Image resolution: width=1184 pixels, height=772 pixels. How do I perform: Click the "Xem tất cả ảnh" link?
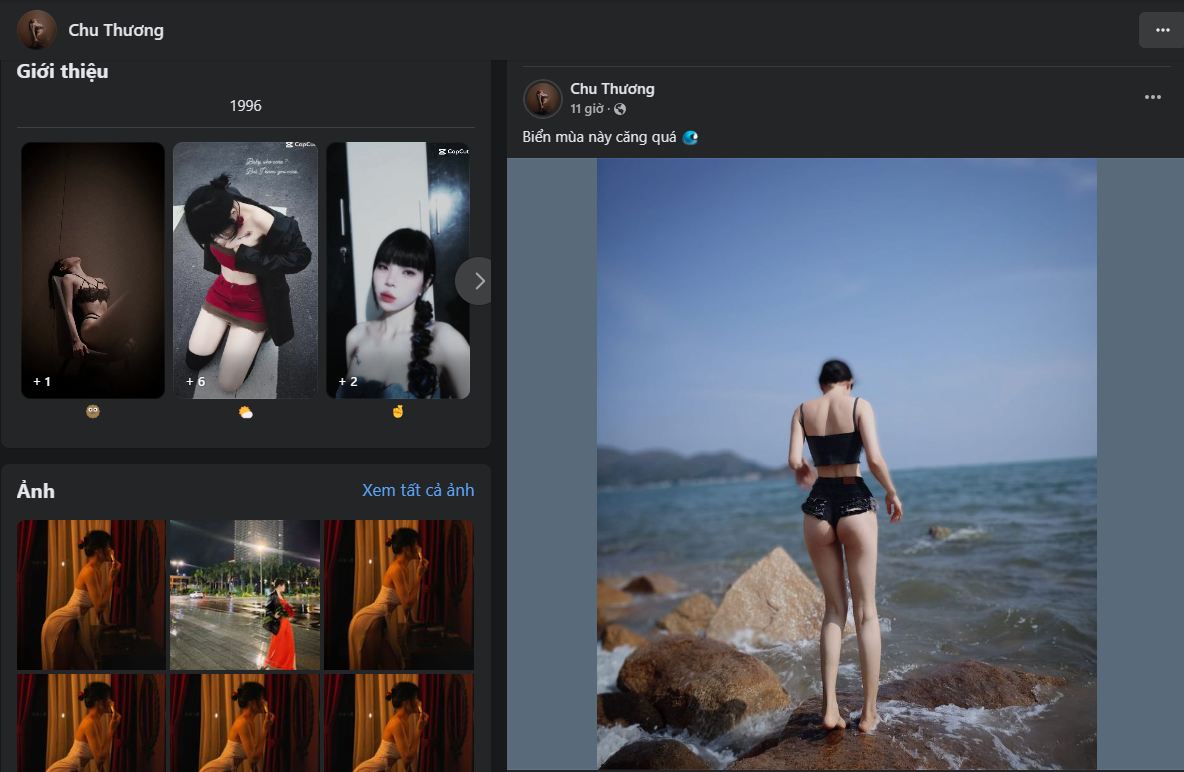[x=418, y=490]
